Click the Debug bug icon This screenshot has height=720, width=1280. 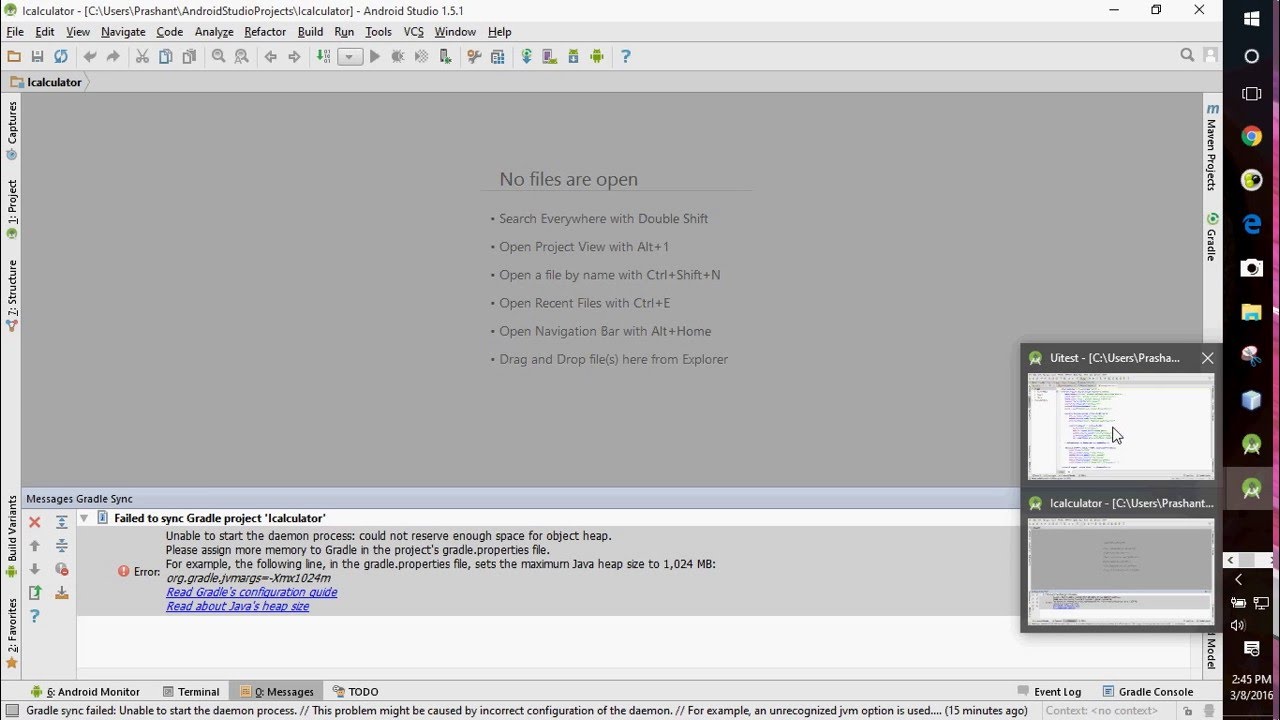pos(398,57)
